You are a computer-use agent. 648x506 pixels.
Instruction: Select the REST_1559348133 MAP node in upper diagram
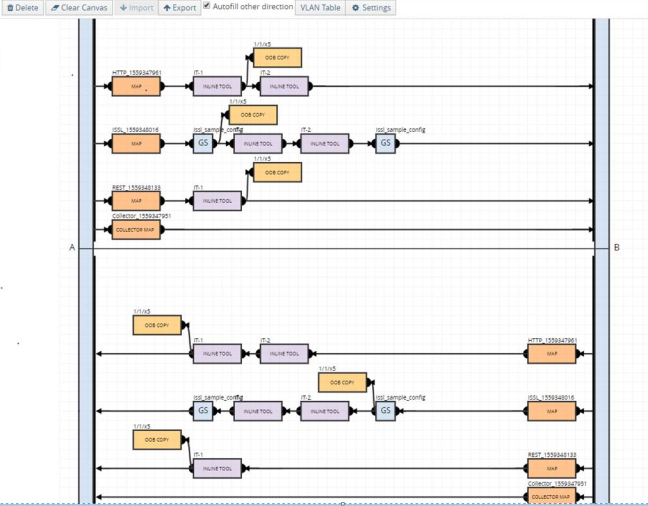[136, 201]
